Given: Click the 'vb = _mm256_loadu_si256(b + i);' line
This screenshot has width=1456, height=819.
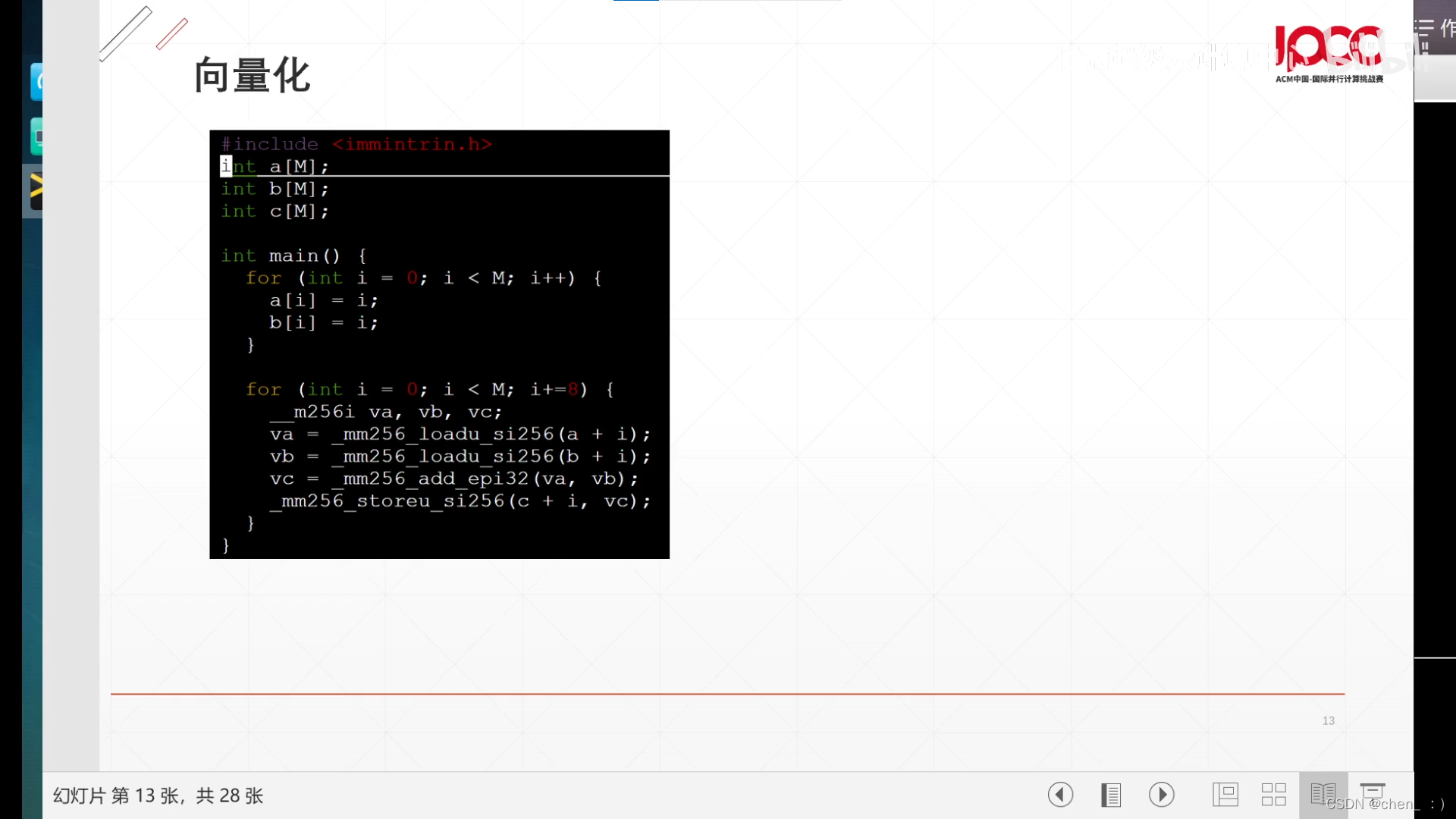Looking at the screenshot, I should [x=460, y=457].
